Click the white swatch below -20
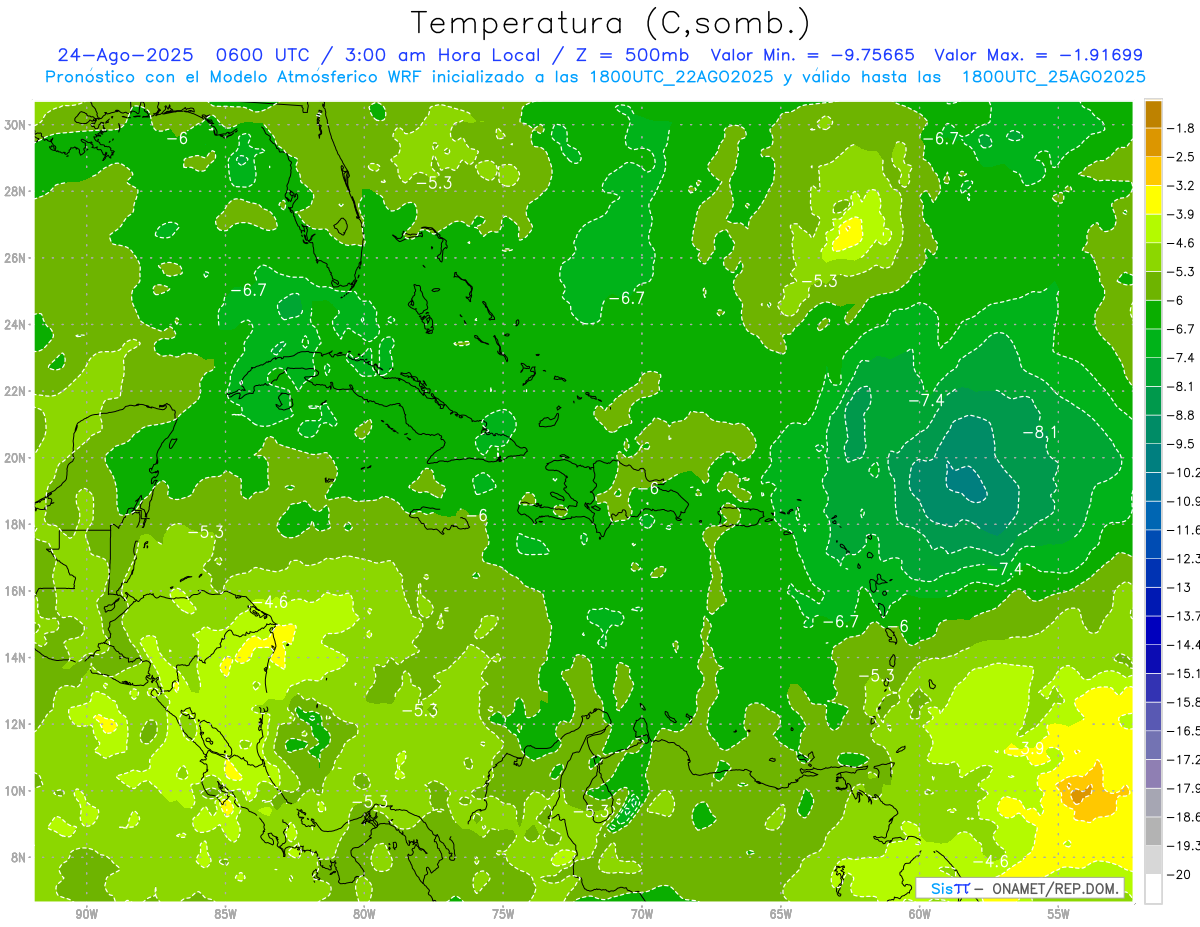This screenshot has width=1200, height=927. (x=1153, y=889)
